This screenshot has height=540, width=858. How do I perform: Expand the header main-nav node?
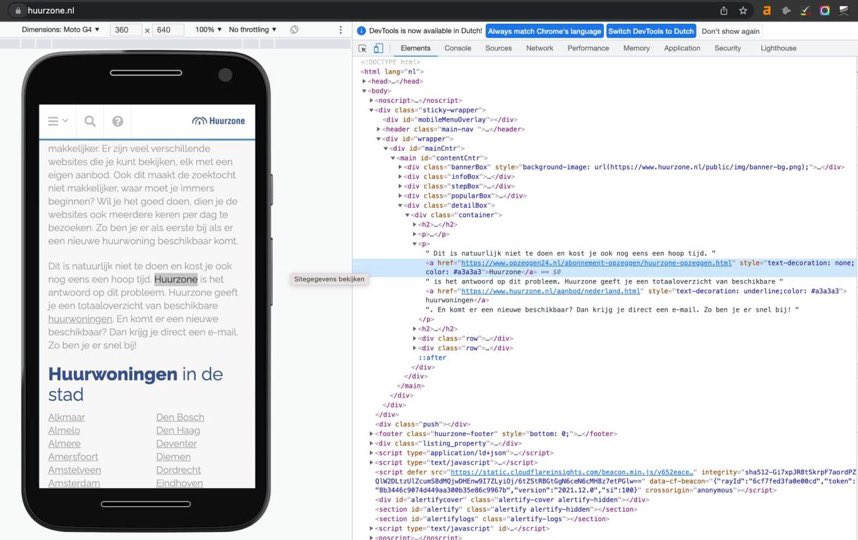pyautogui.click(x=379, y=129)
